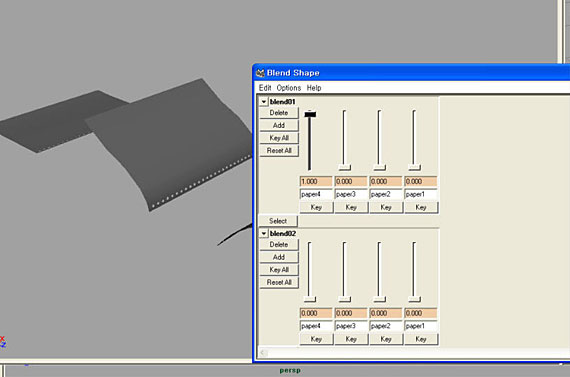Viewport: 570px width, 377px height.
Task: Click Key button under blend01 paper1
Action: (421, 207)
